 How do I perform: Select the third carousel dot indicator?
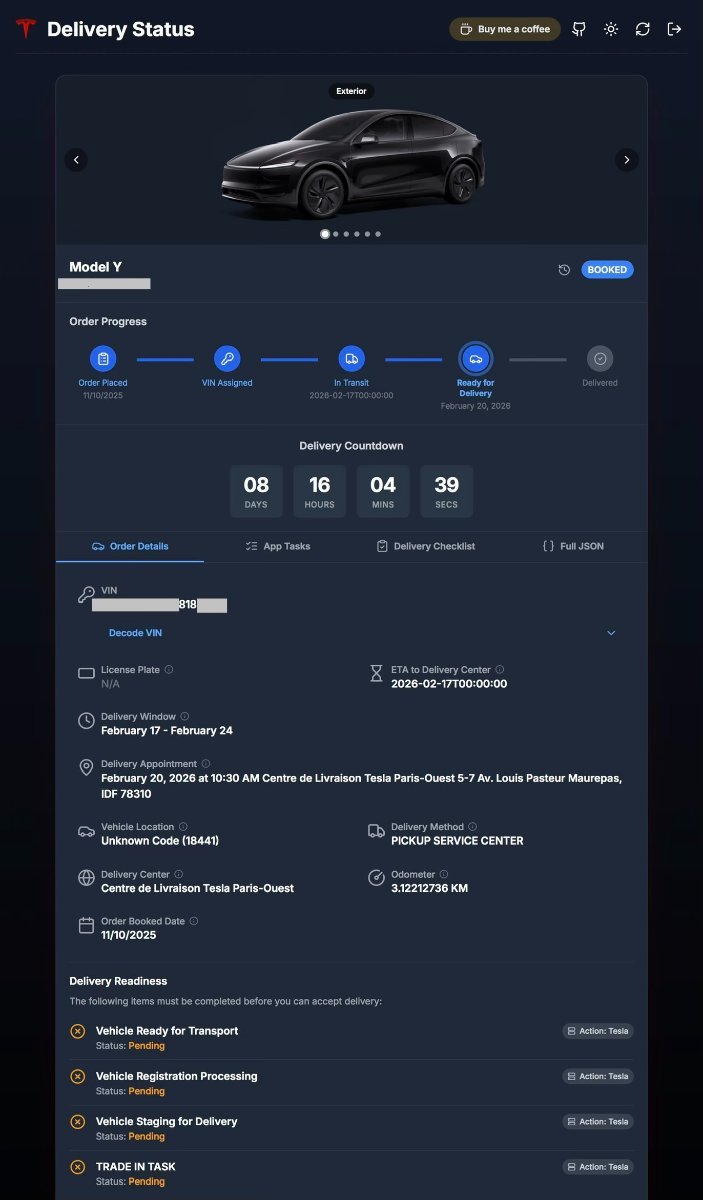(x=346, y=234)
